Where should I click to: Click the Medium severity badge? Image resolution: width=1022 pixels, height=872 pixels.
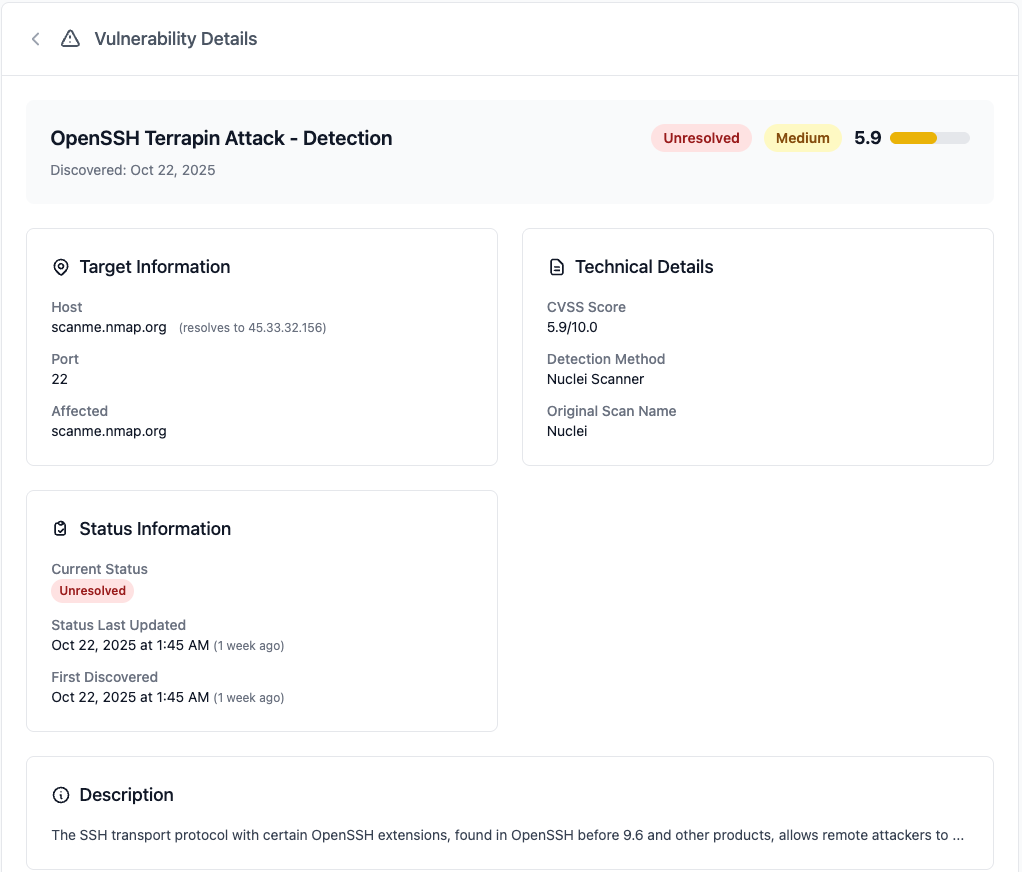(x=802, y=137)
